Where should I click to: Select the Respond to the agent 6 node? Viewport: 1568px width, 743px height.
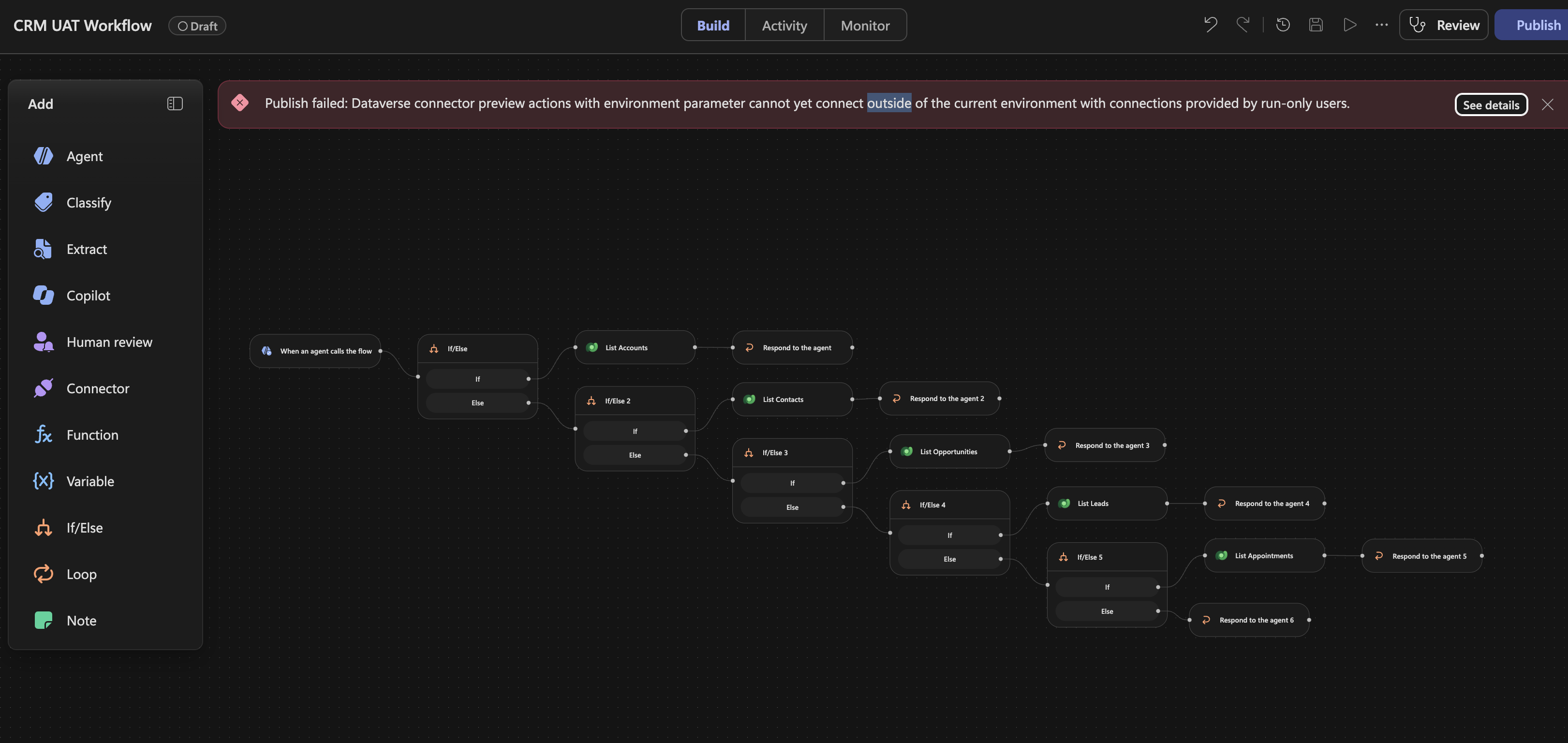point(1249,621)
